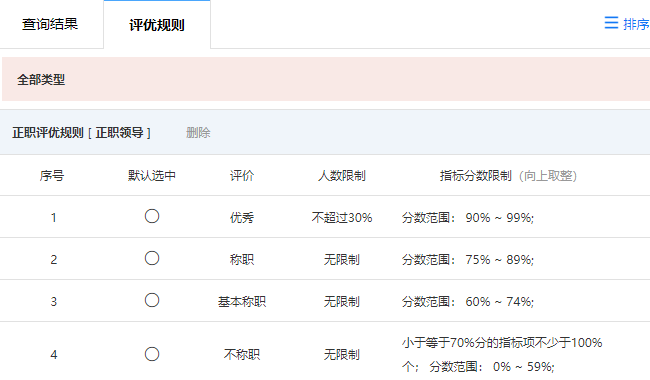This screenshot has width=650, height=380.
Task: Click the 小于等于70%分 rule text
Action: click(x=502, y=354)
